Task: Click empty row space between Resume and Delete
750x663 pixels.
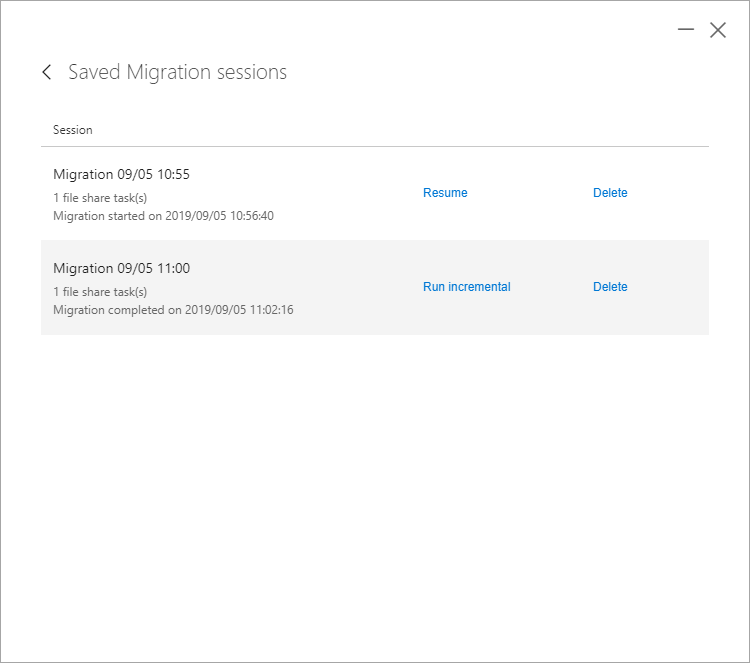Action: click(x=530, y=193)
